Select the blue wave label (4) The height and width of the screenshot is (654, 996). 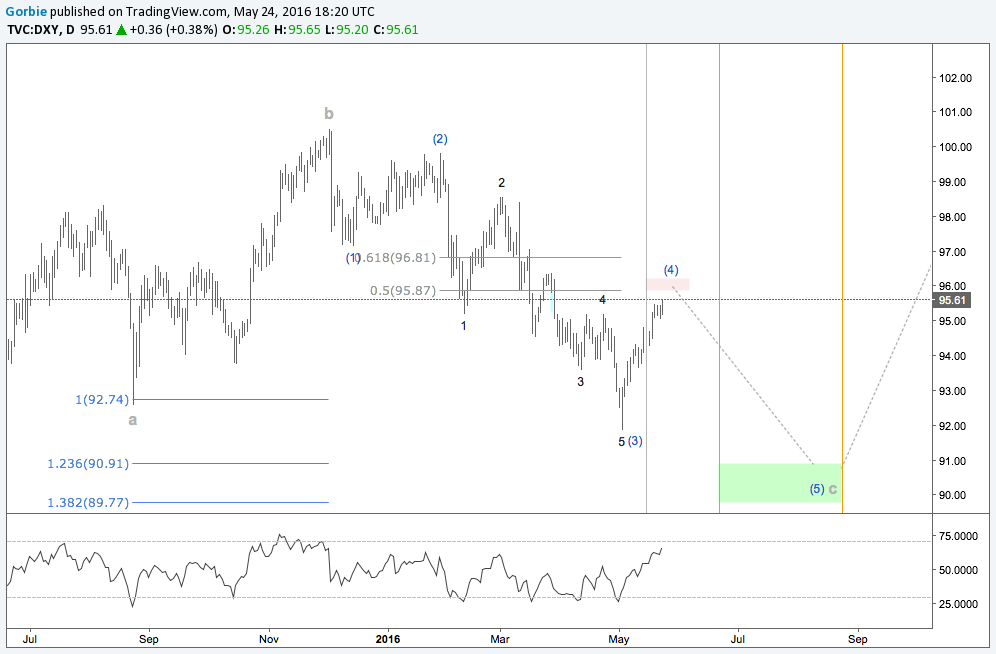671,270
